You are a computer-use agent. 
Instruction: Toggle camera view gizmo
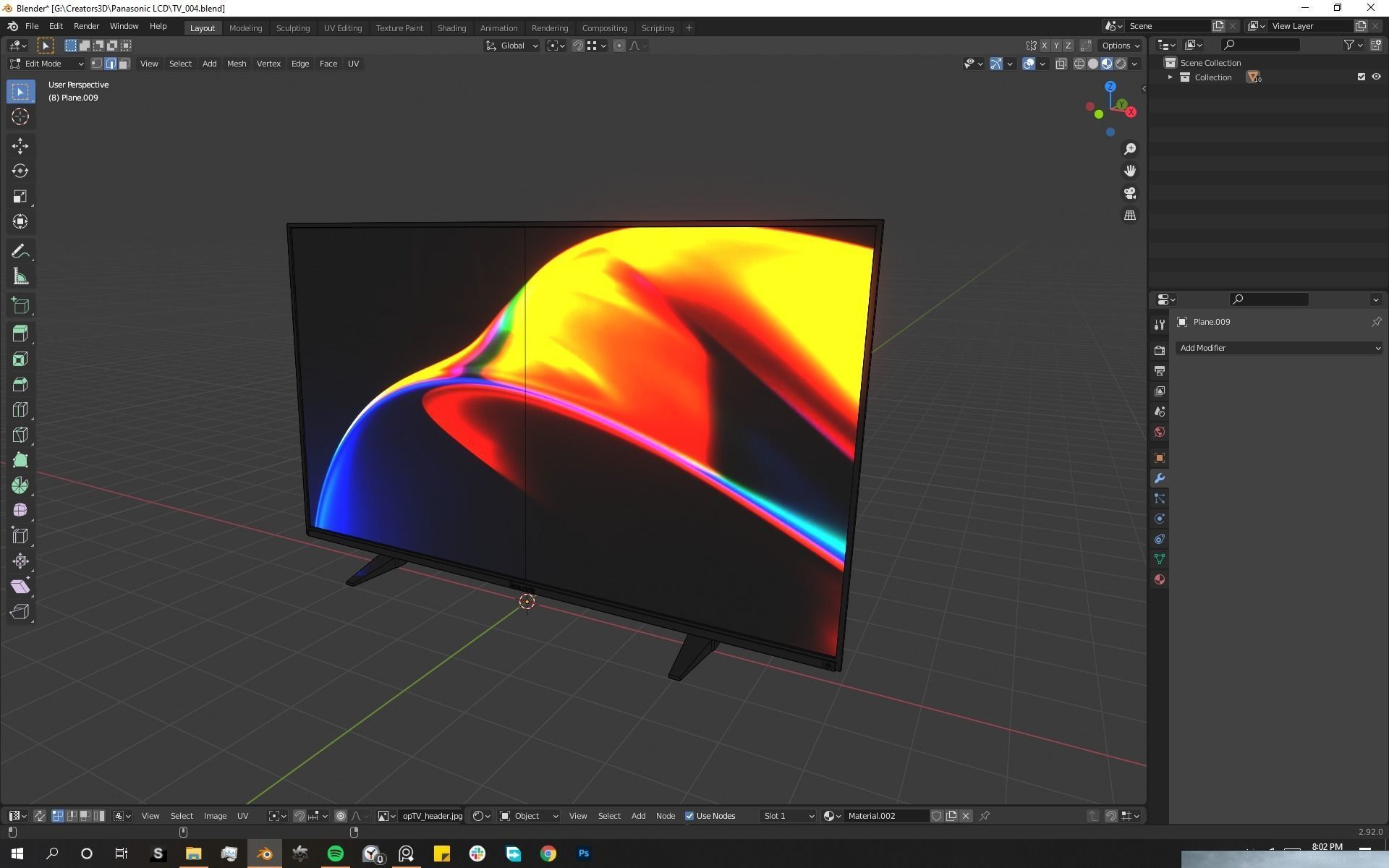(1129, 193)
